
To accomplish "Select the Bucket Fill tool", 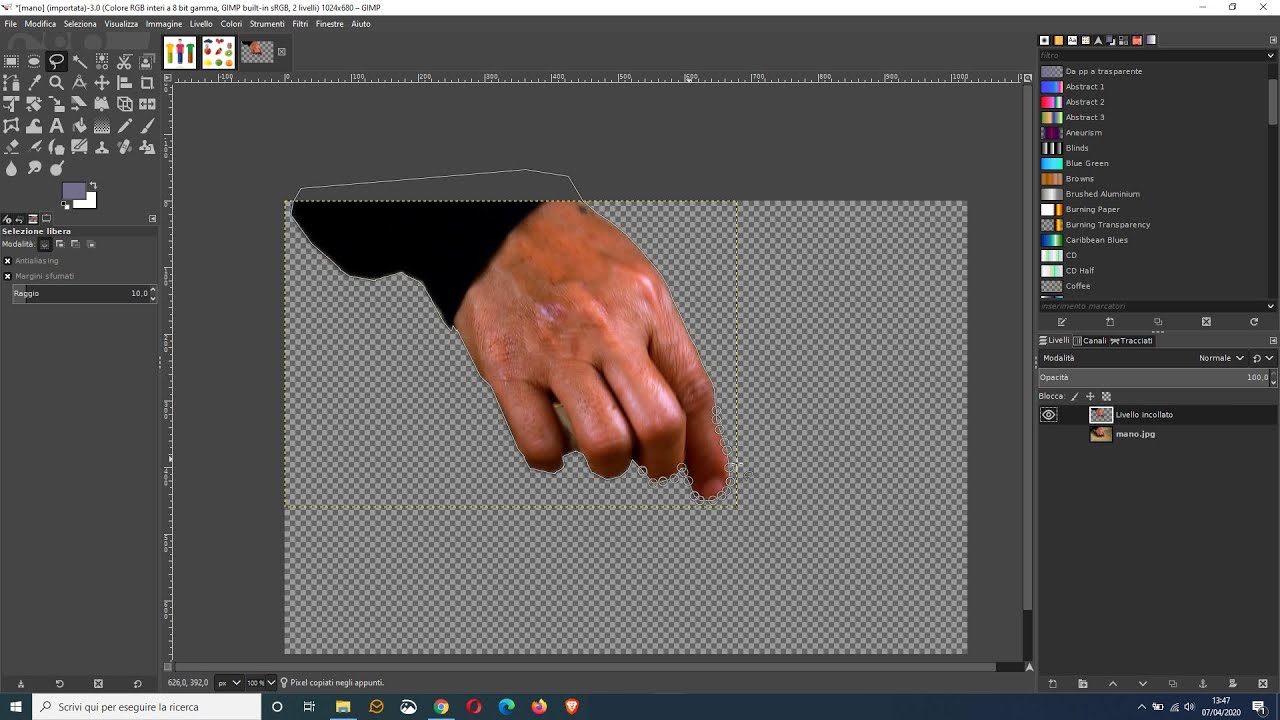I will click(x=79, y=126).
